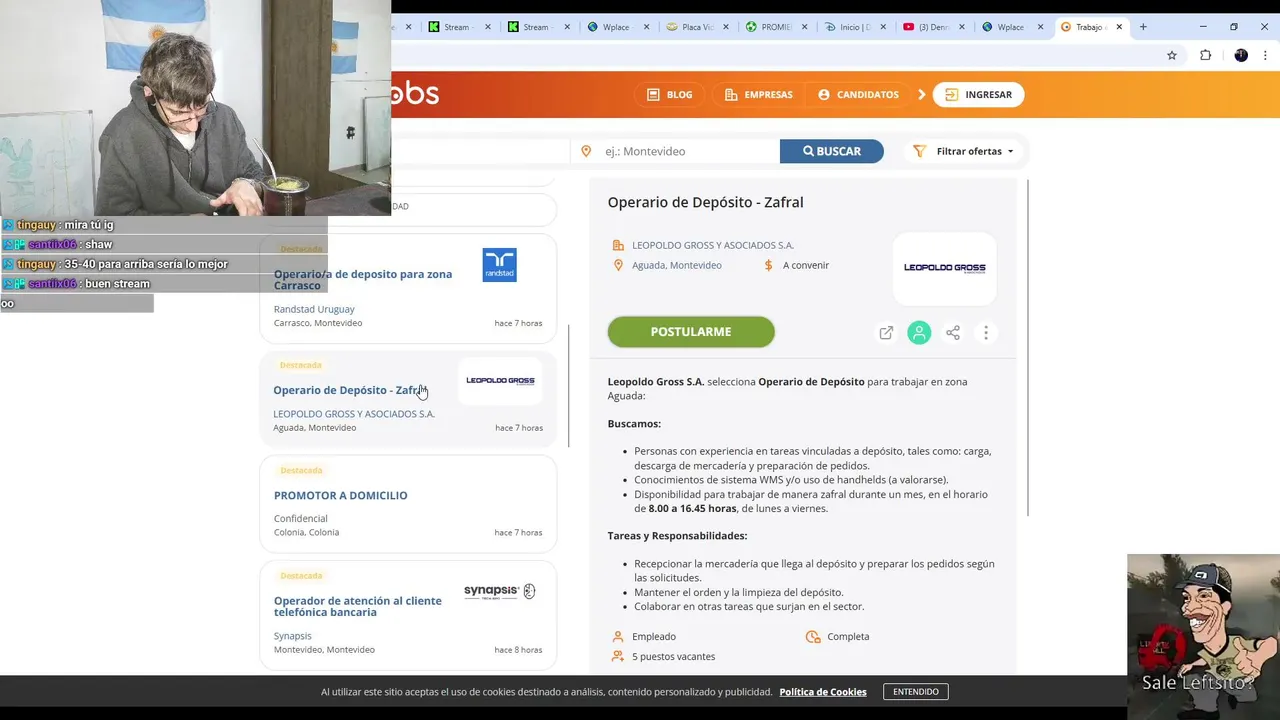Close the PROMIEDOS browser tab
Screen dimensions: 1280x720
[805, 27]
